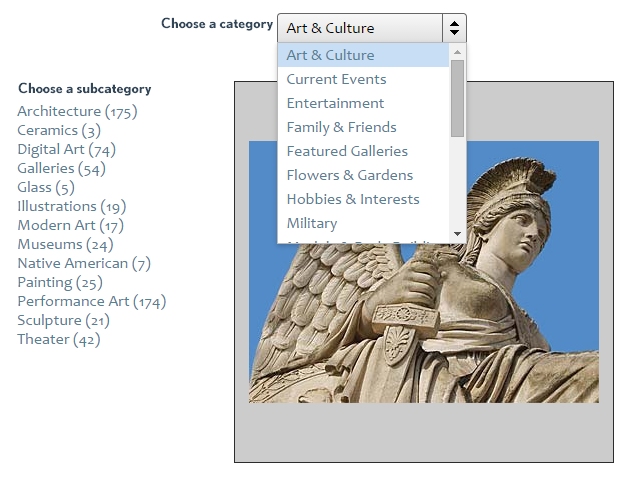Pick Family & Friends category option
Viewport: 626px width, 478px height.
pos(363,127)
